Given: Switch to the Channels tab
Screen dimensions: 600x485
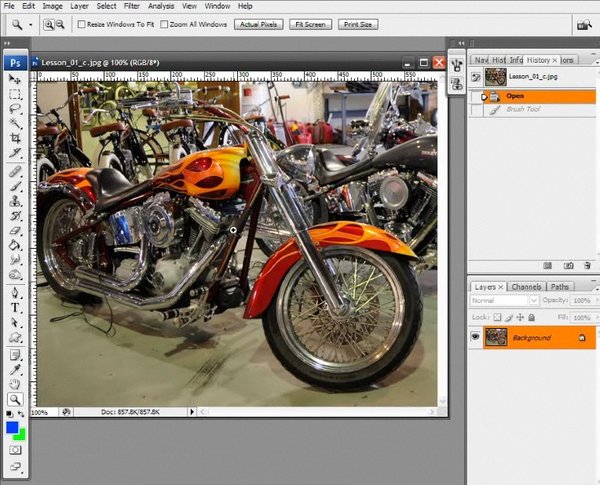Looking at the screenshot, I should 526,287.
